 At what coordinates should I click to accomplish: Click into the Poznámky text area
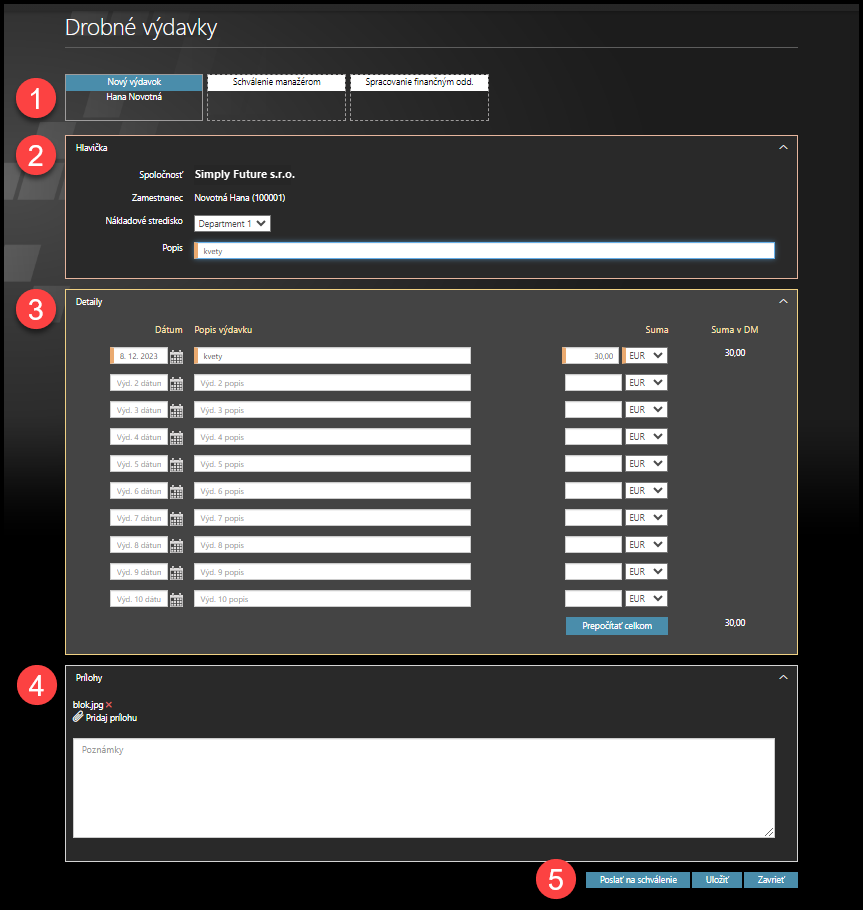(x=423, y=788)
